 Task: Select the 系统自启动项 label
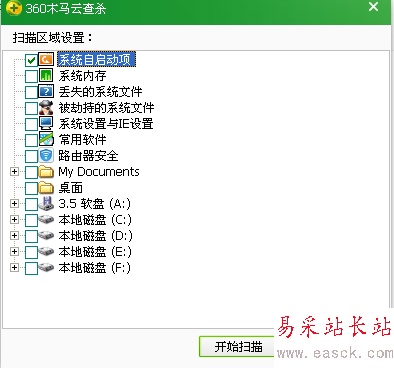tap(96, 60)
